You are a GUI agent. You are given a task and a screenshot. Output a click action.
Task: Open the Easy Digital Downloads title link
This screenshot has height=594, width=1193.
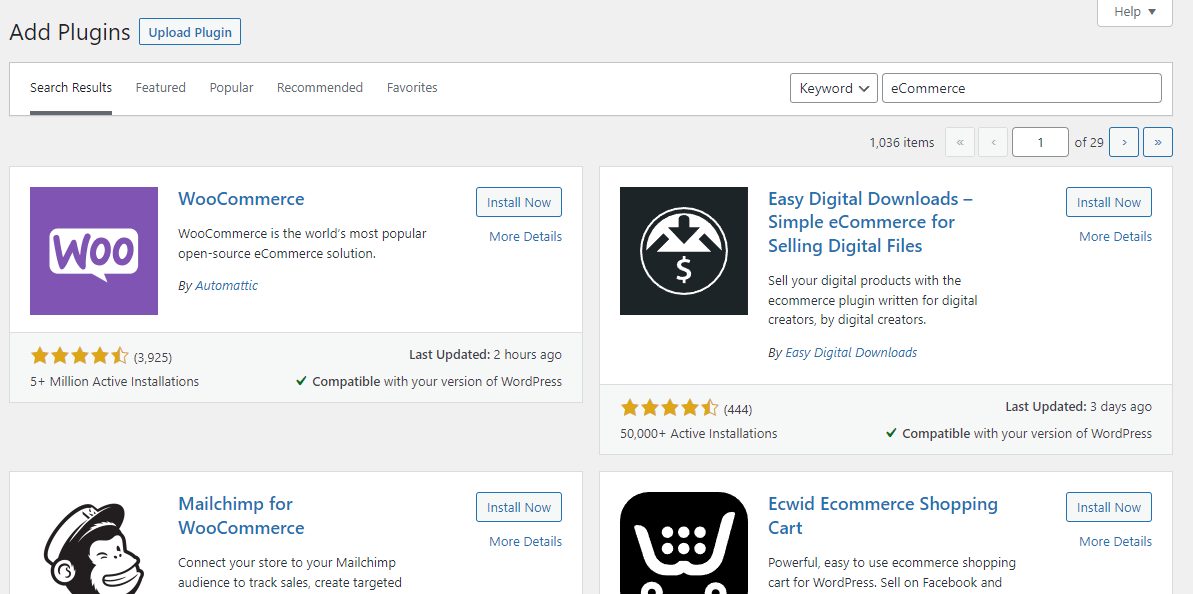[871, 222]
